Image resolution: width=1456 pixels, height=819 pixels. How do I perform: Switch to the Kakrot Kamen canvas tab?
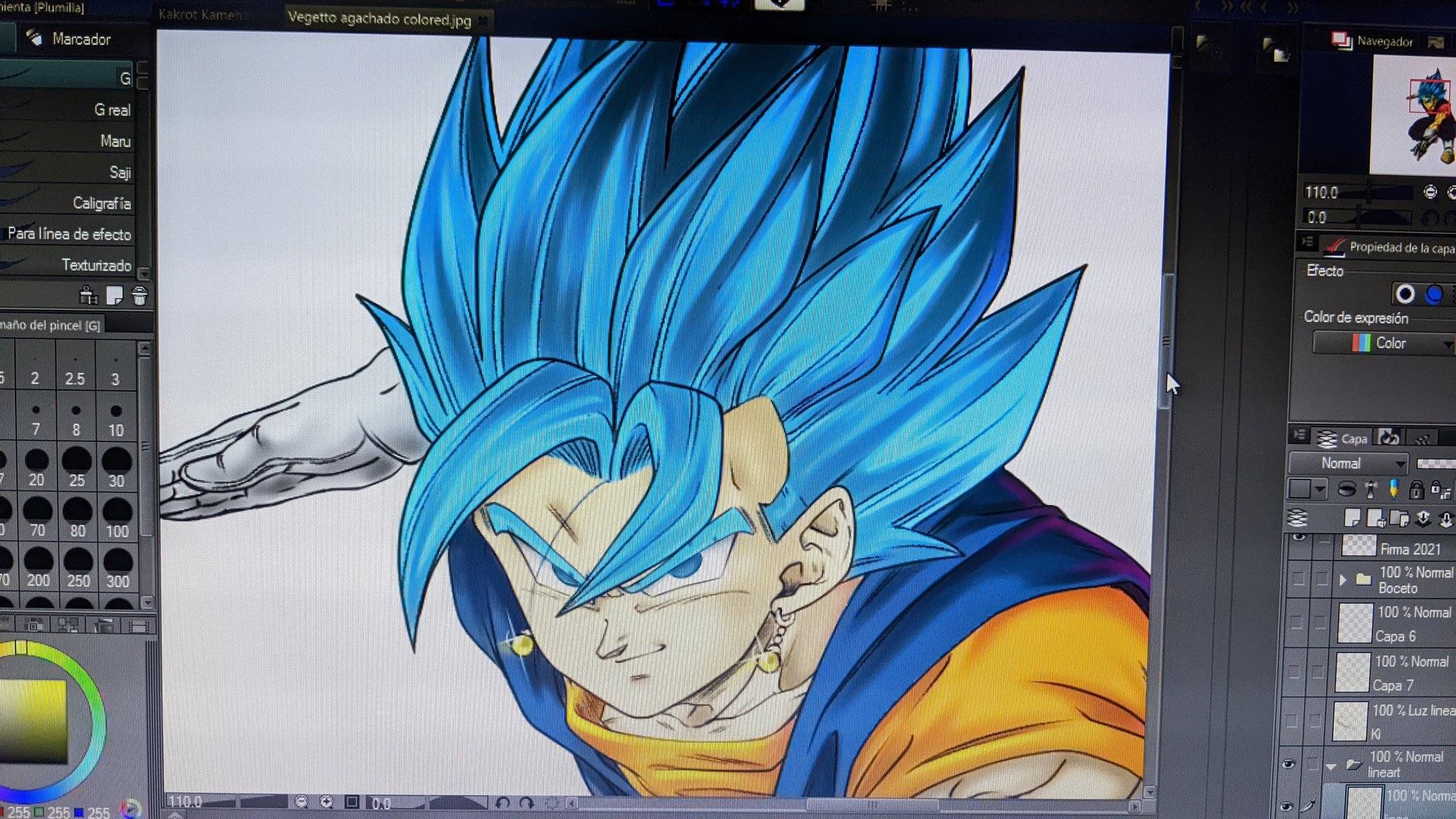203,14
